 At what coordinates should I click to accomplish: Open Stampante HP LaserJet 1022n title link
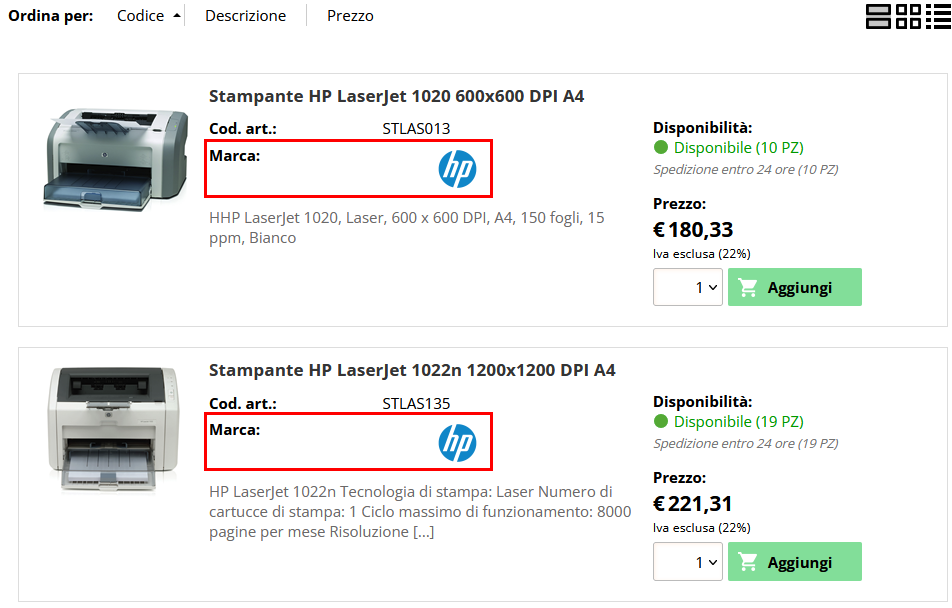pyautogui.click(x=412, y=370)
